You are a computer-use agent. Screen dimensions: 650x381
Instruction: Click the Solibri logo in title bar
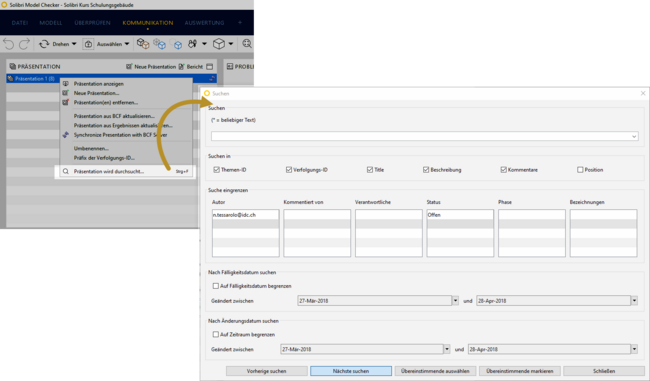[4, 5]
